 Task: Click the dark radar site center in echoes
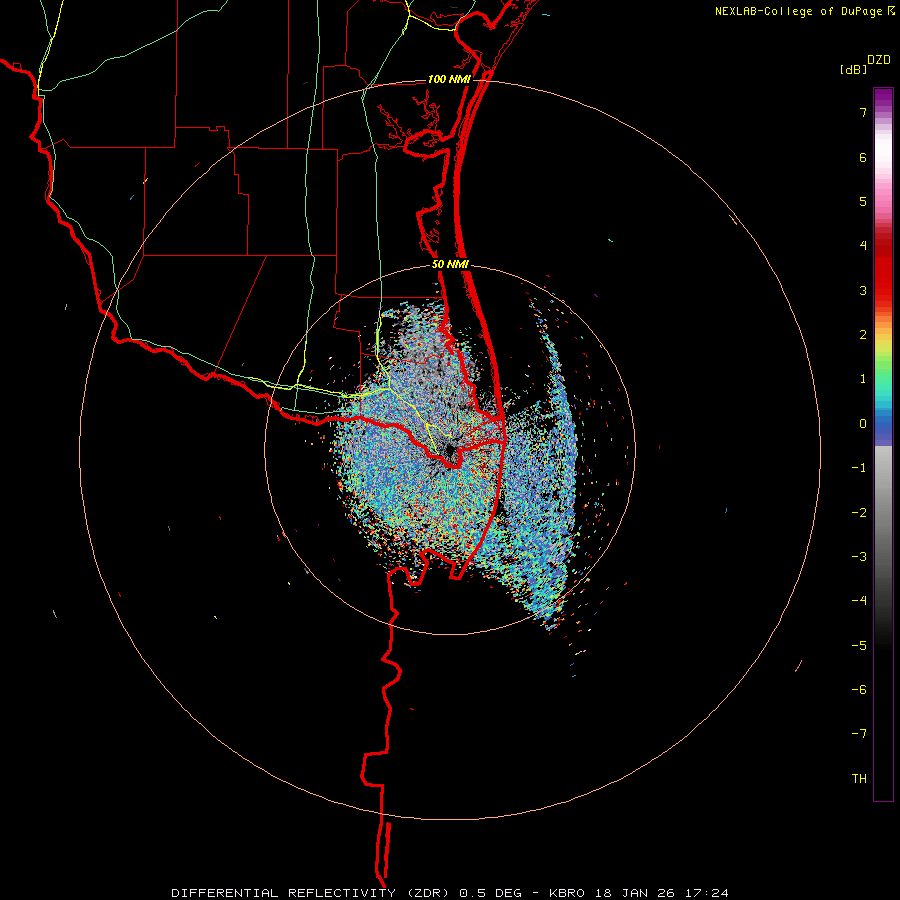click(449, 449)
